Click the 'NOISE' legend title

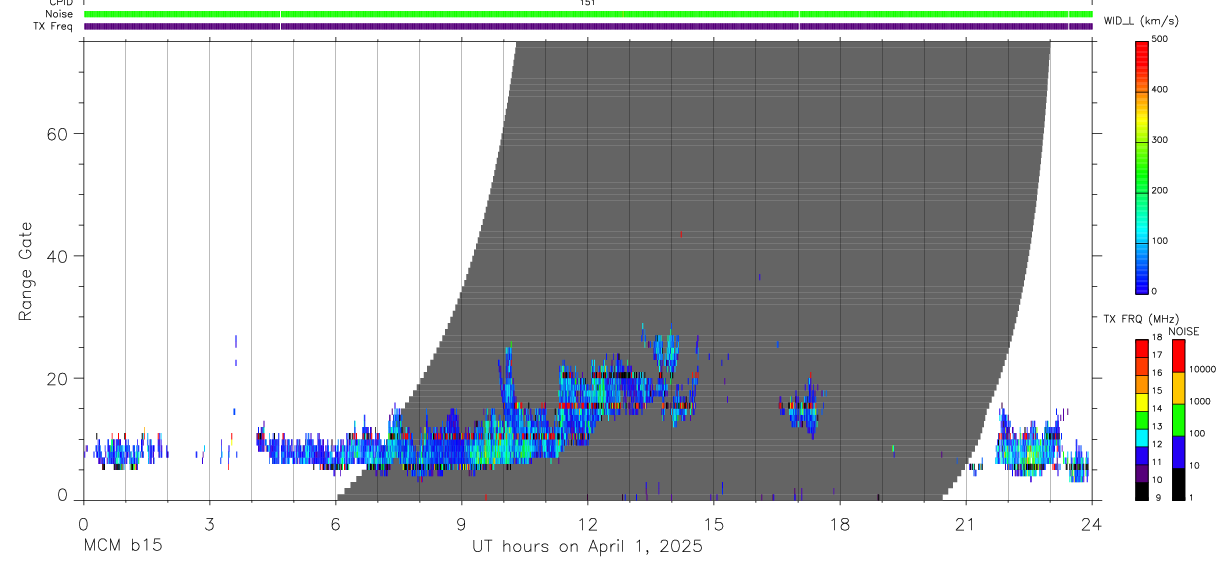(1183, 331)
